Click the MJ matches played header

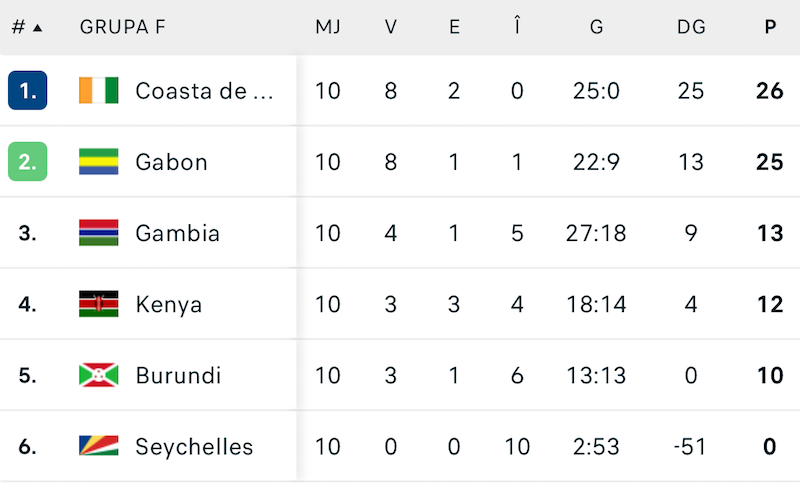click(328, 27)
